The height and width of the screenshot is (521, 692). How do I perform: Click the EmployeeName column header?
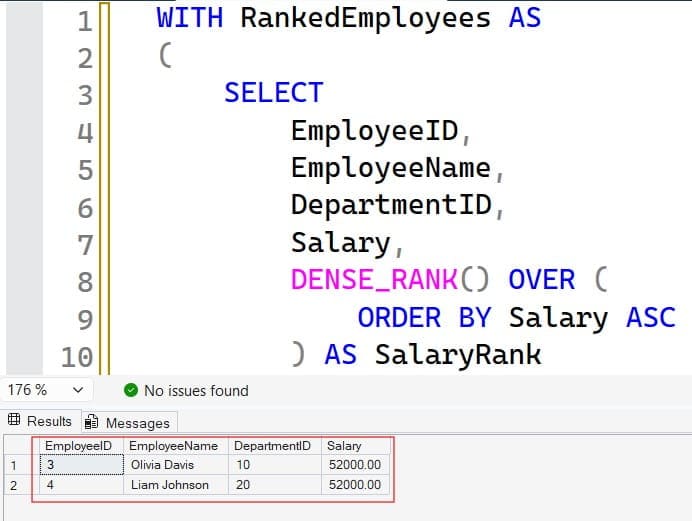click(176, 446)
